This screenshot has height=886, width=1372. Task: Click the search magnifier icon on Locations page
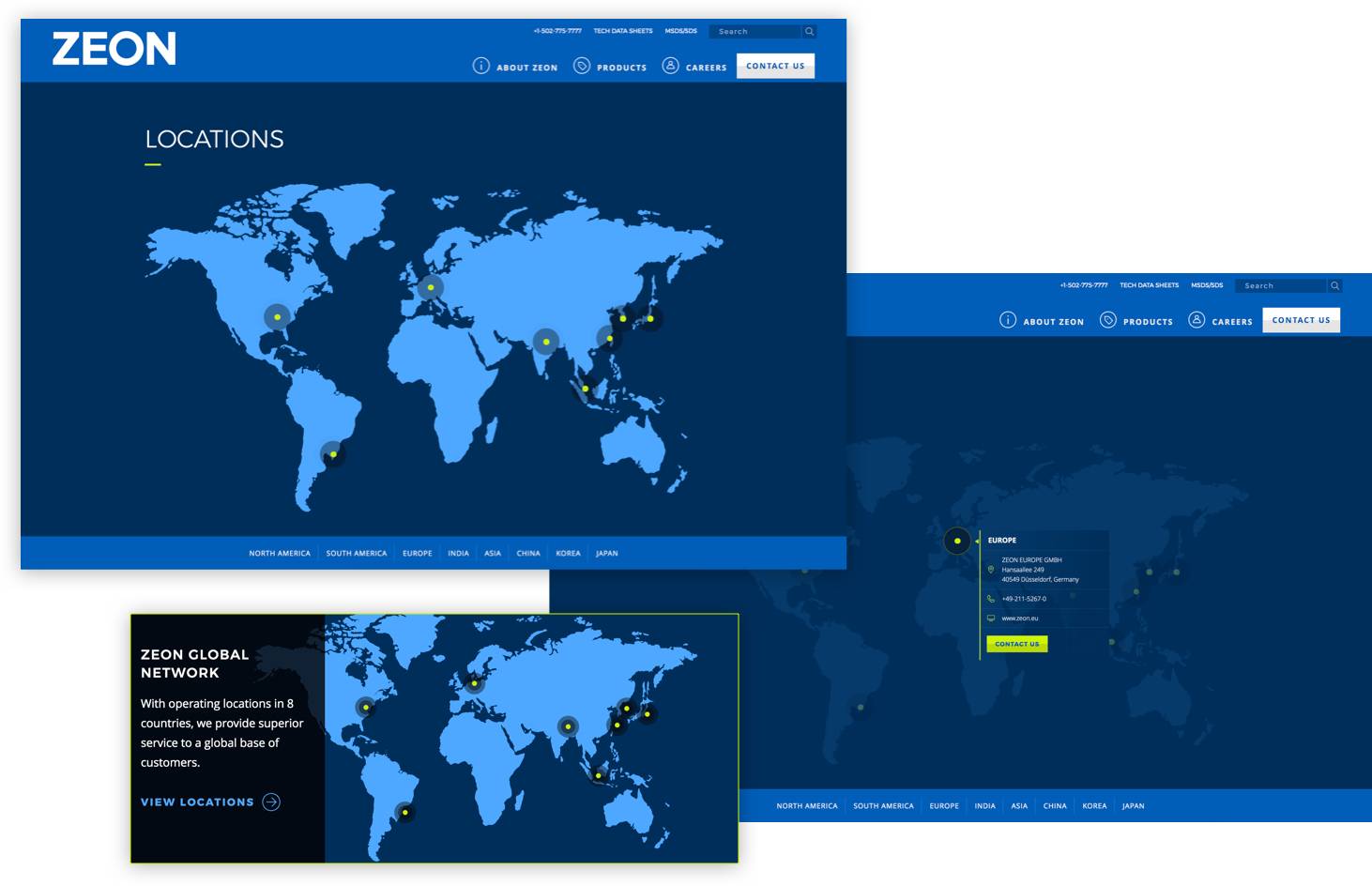[809, 31]
